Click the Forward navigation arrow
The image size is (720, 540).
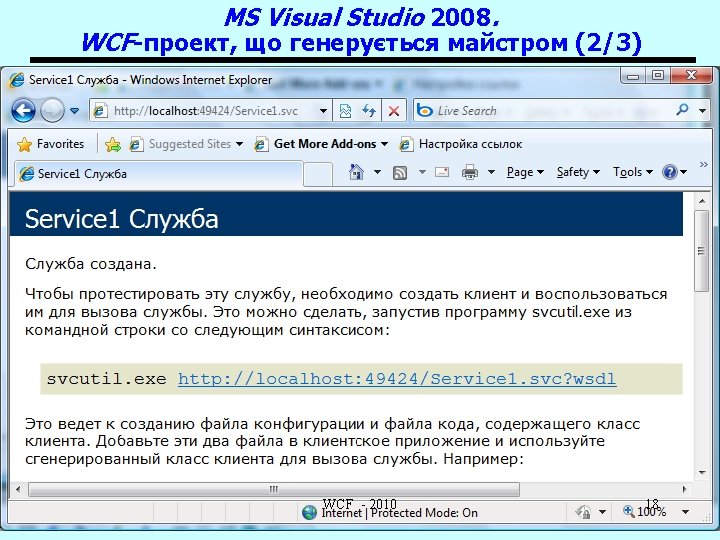tap(52, 111)
